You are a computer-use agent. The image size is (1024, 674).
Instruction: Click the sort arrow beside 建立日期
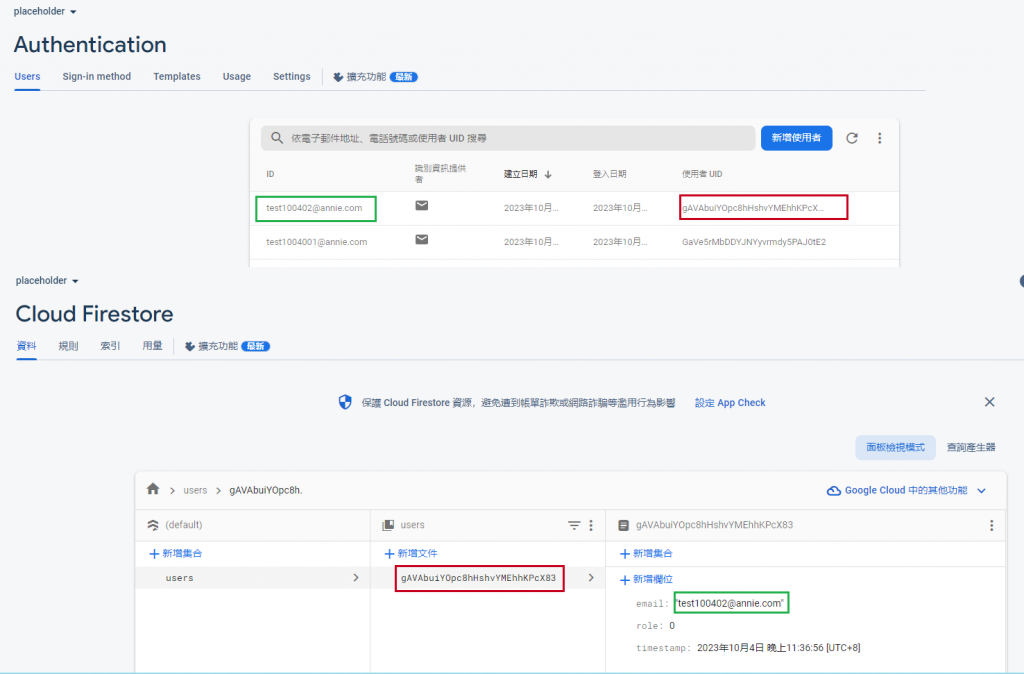[548, 174]
